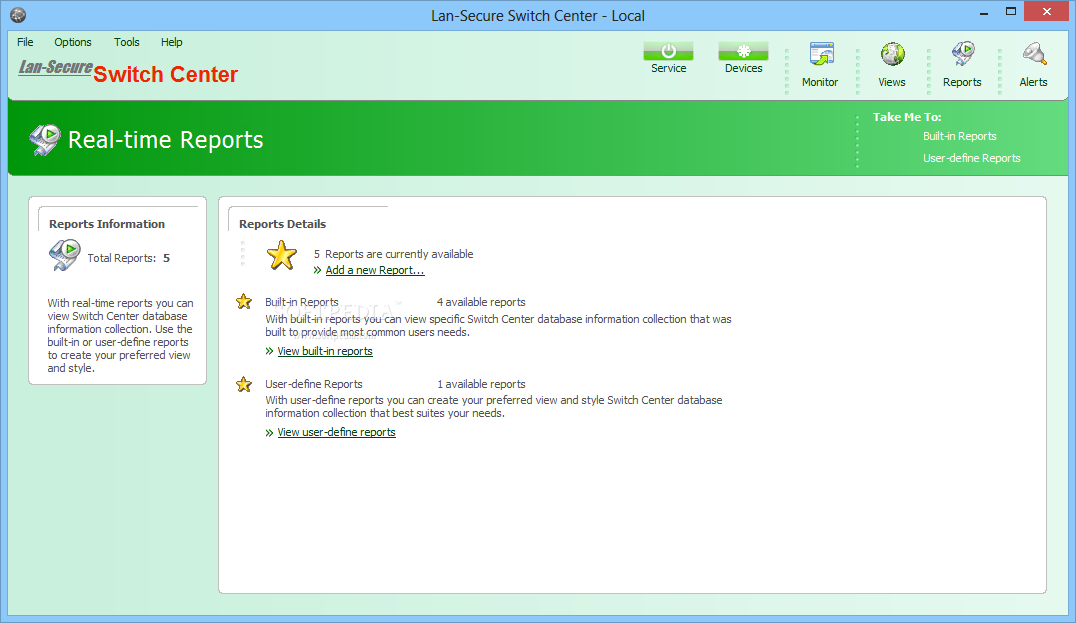Image resolution: width=1076 pixels, height=623 pixels.
Task: Open the File menu
Action: click(25, 42)
